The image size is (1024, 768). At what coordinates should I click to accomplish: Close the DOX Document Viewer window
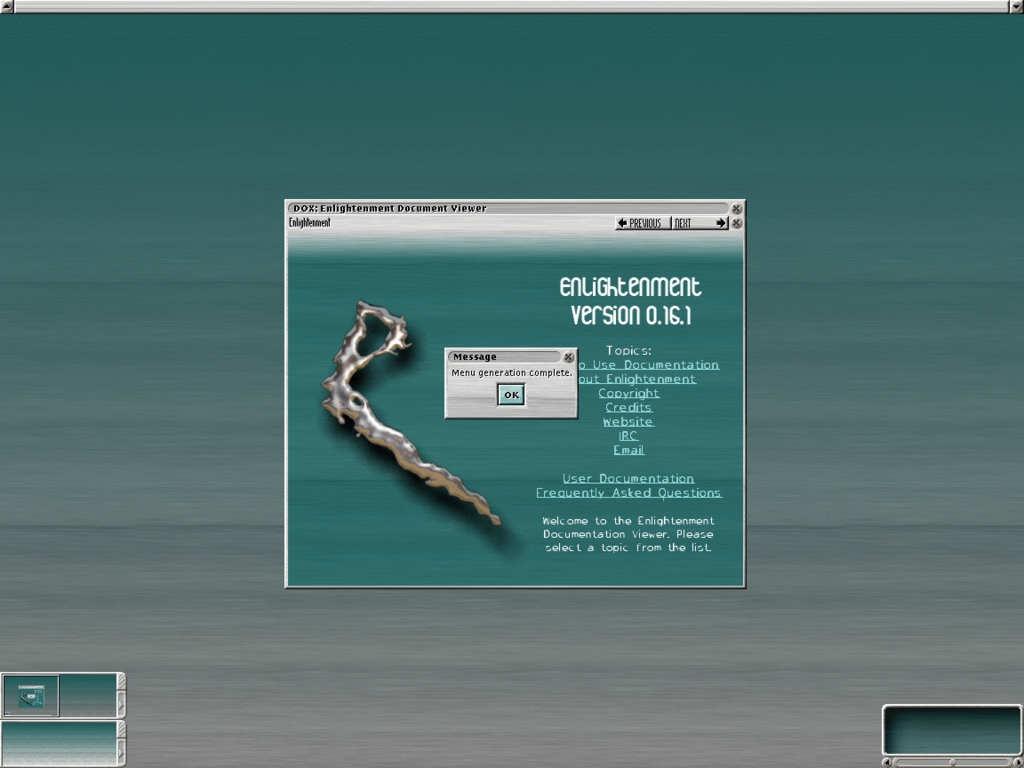[x=737, y=209]
